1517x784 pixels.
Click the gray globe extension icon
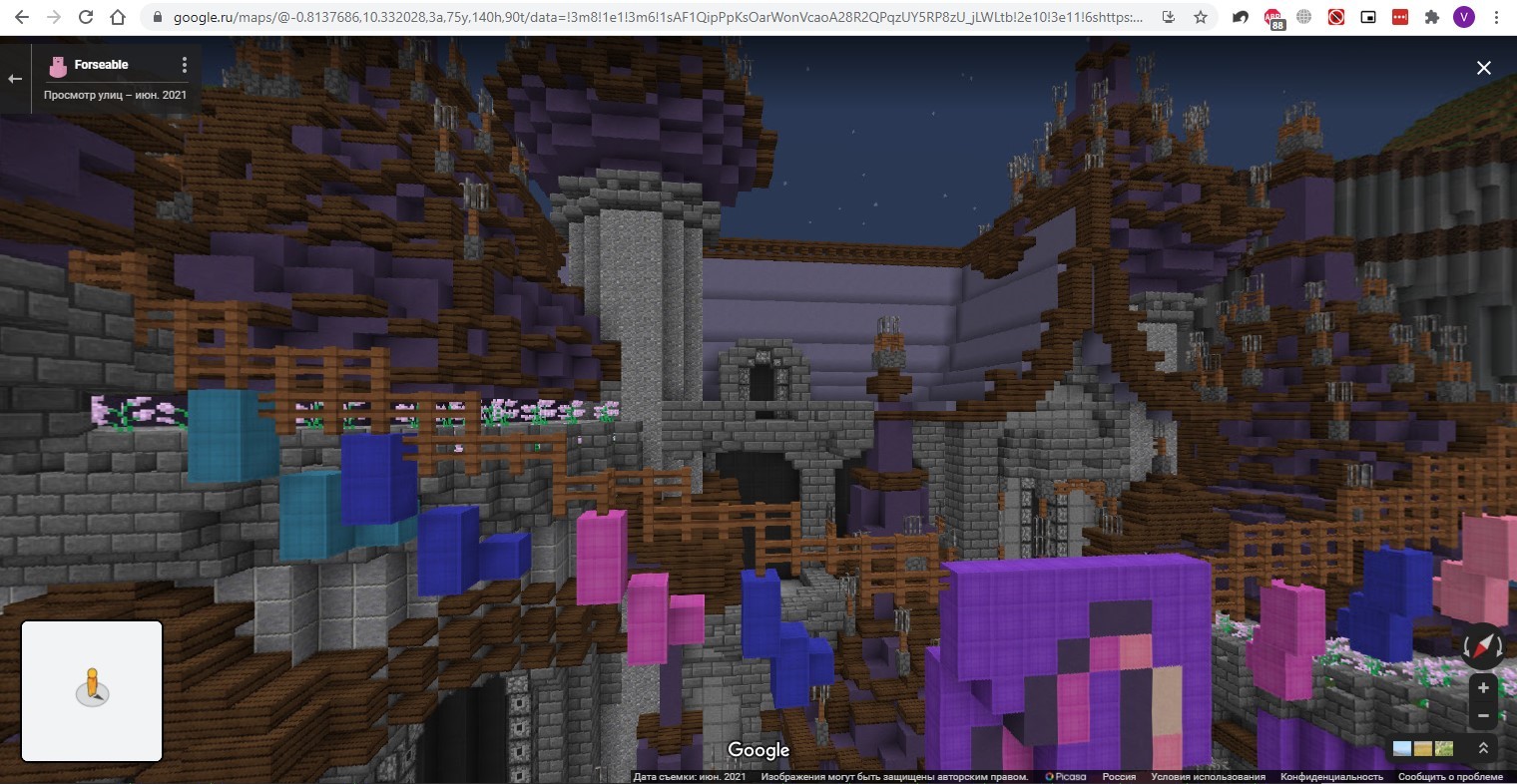[1304, 18]
